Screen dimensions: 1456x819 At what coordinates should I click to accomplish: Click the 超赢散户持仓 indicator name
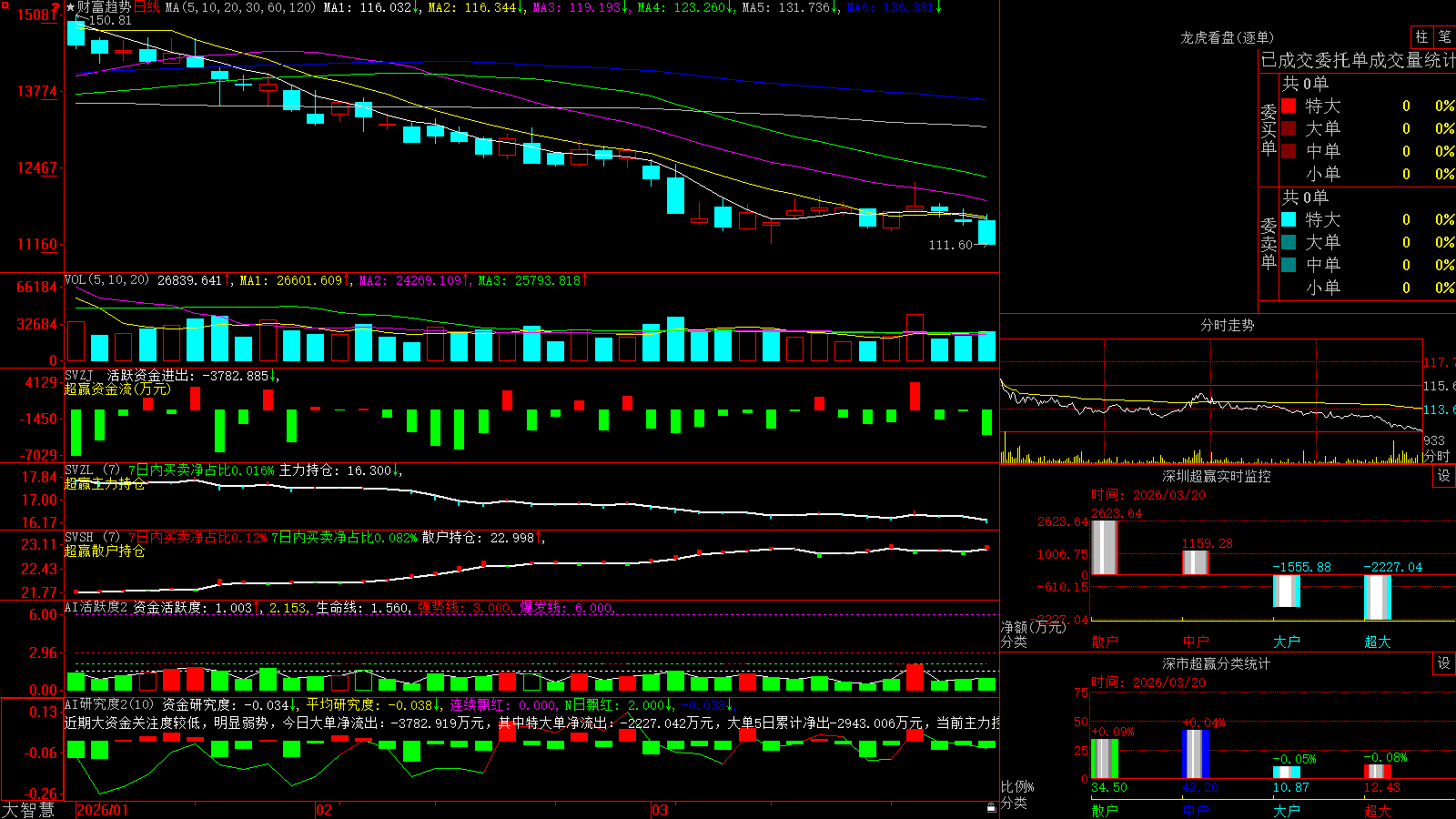[105, 551]
